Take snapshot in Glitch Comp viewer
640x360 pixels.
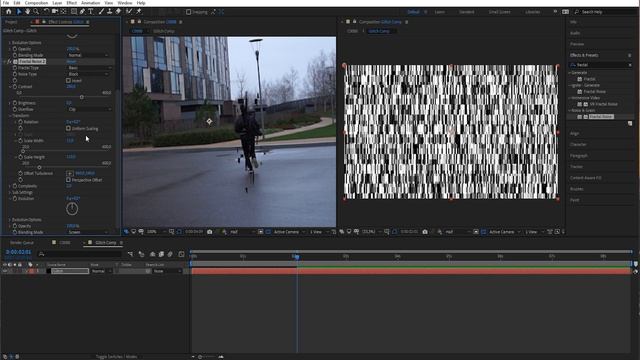click(425, 232)
